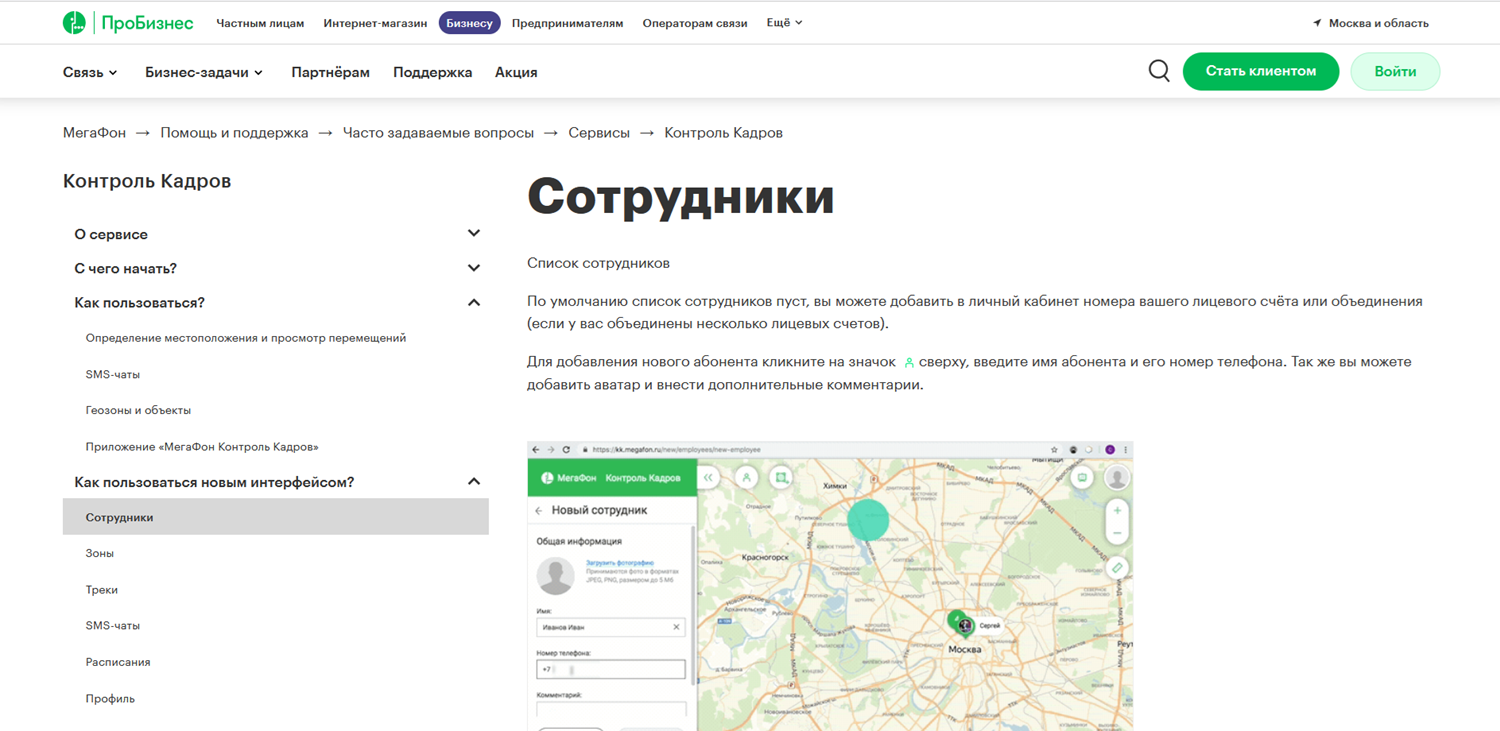Viewport: 1500px width, 731px height.
Task: Open SMS-чаты under Как пользоваться?
Action: [113, 374]
